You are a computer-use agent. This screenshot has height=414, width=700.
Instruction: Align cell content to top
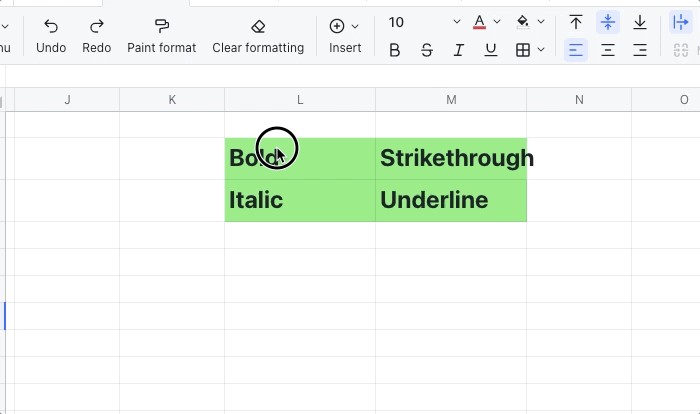[576, 22]
